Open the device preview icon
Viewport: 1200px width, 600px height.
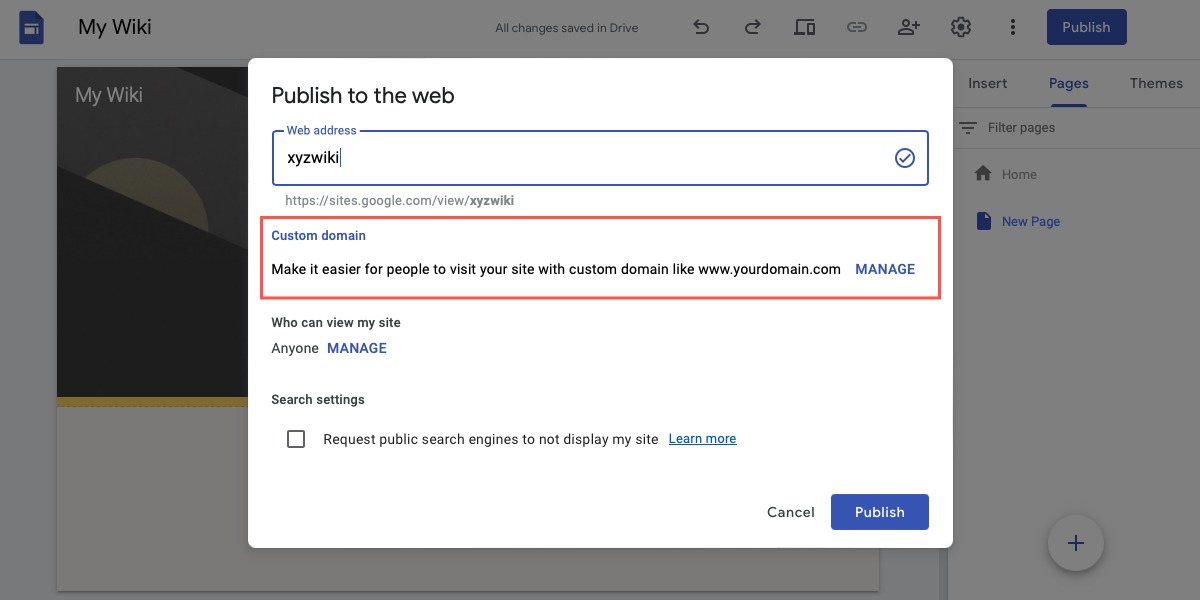coord(805,27)
